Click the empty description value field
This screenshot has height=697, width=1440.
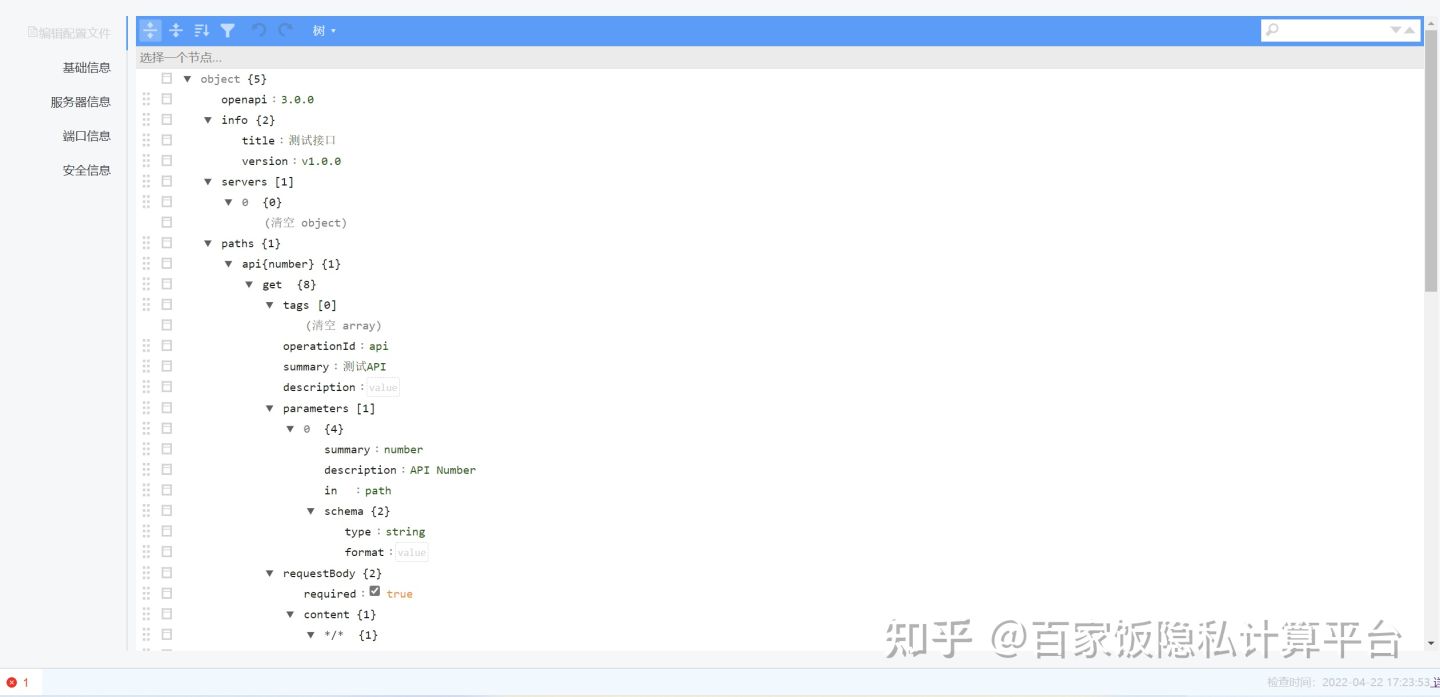point(383,388)
